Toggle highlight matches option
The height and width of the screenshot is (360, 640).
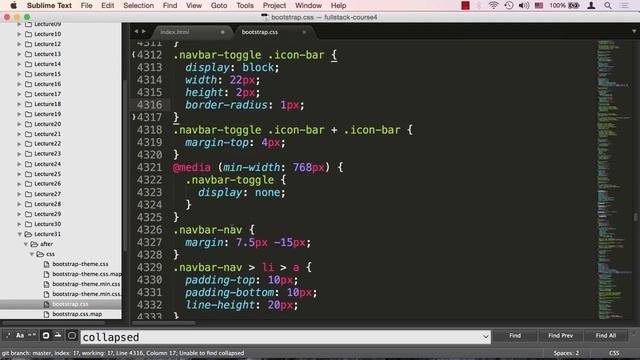(x=72, y=336)
